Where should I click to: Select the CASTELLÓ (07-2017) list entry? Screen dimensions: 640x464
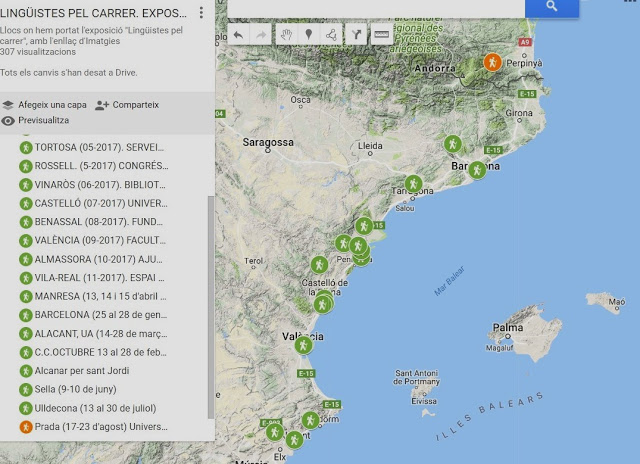[x=101, y=203]
